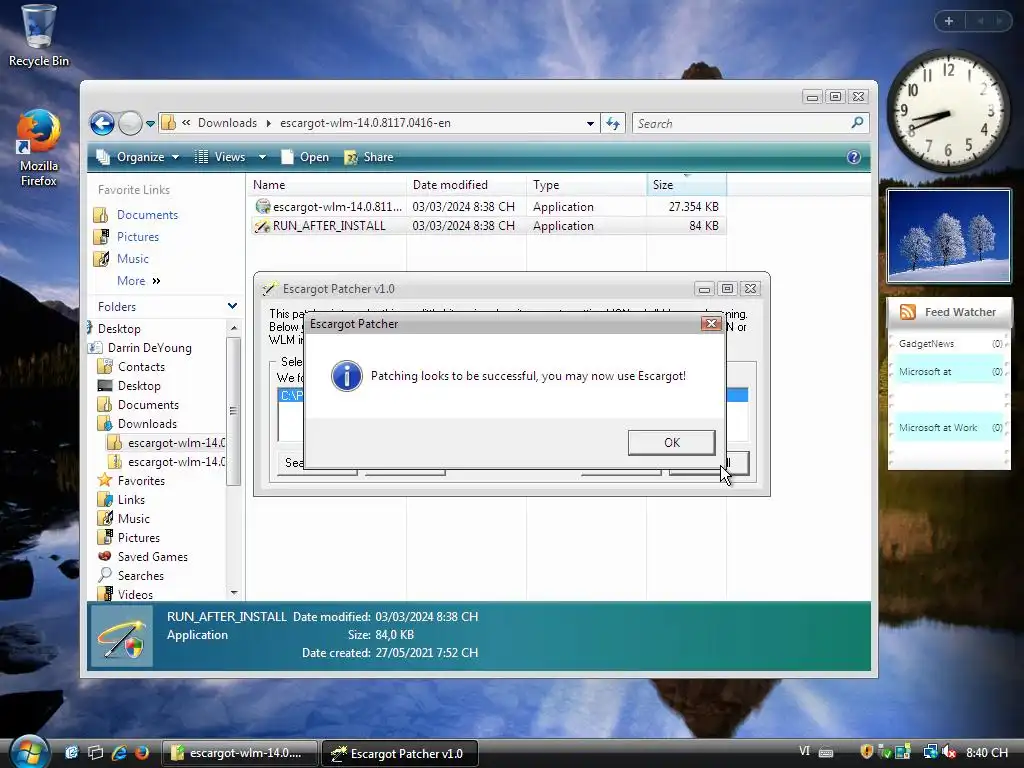Click the Show Desktop quick launch icon
Screen dimensions: 1024x768
point(72,752)
